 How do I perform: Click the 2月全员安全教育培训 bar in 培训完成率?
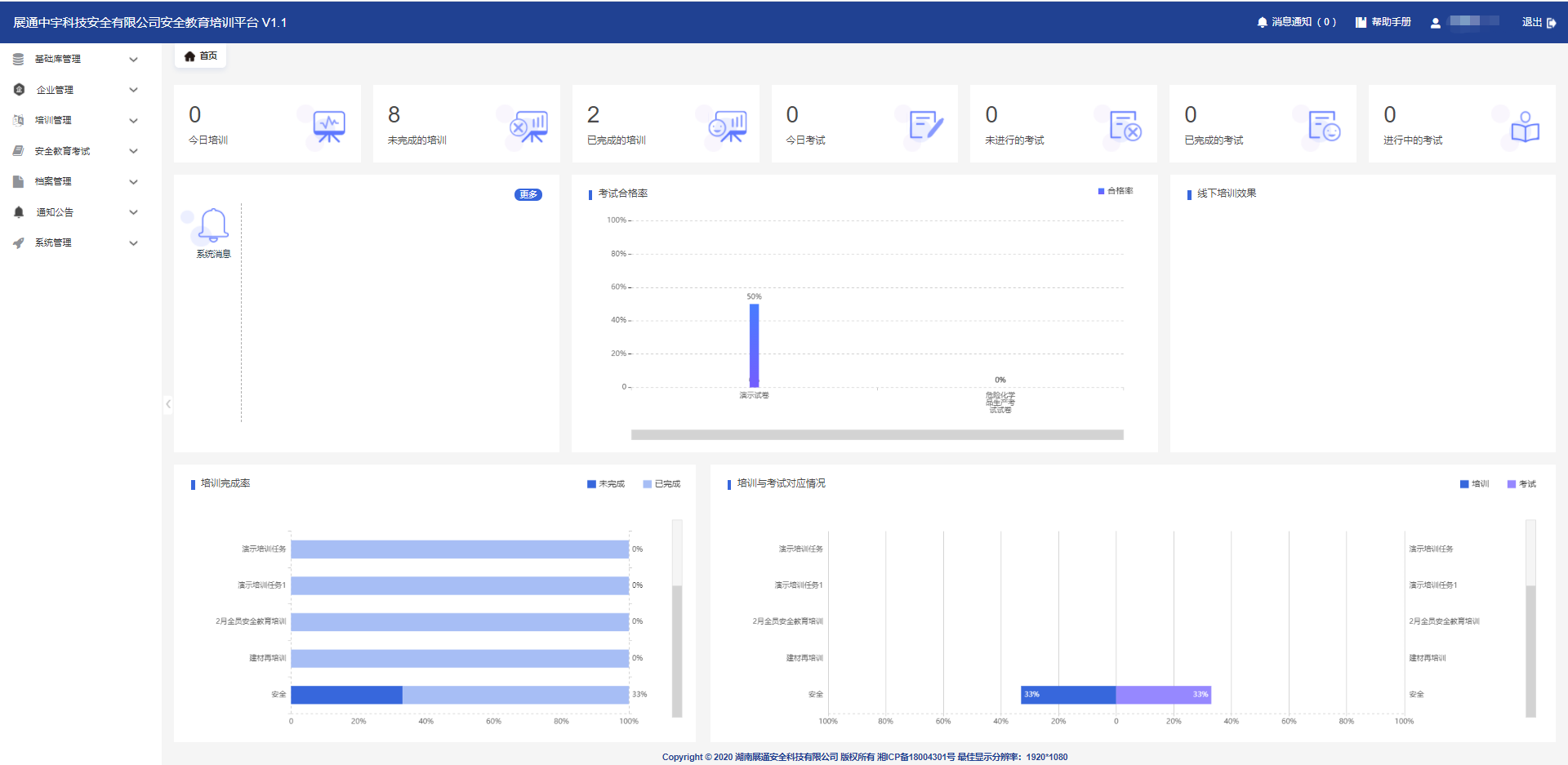[x=460, y=622]
